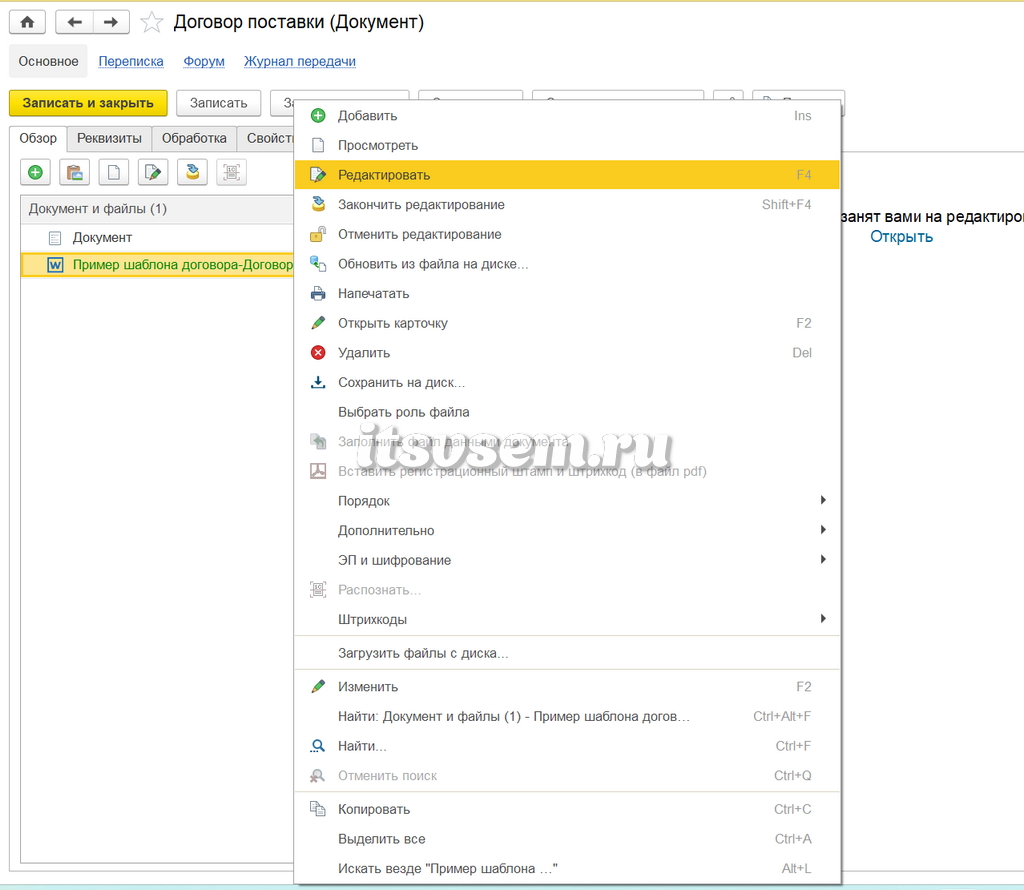Expand the ЭП и шифрование submenu
Image resolution: width=1024 pixels, height=890 pixels.
(x=567, y=560)
